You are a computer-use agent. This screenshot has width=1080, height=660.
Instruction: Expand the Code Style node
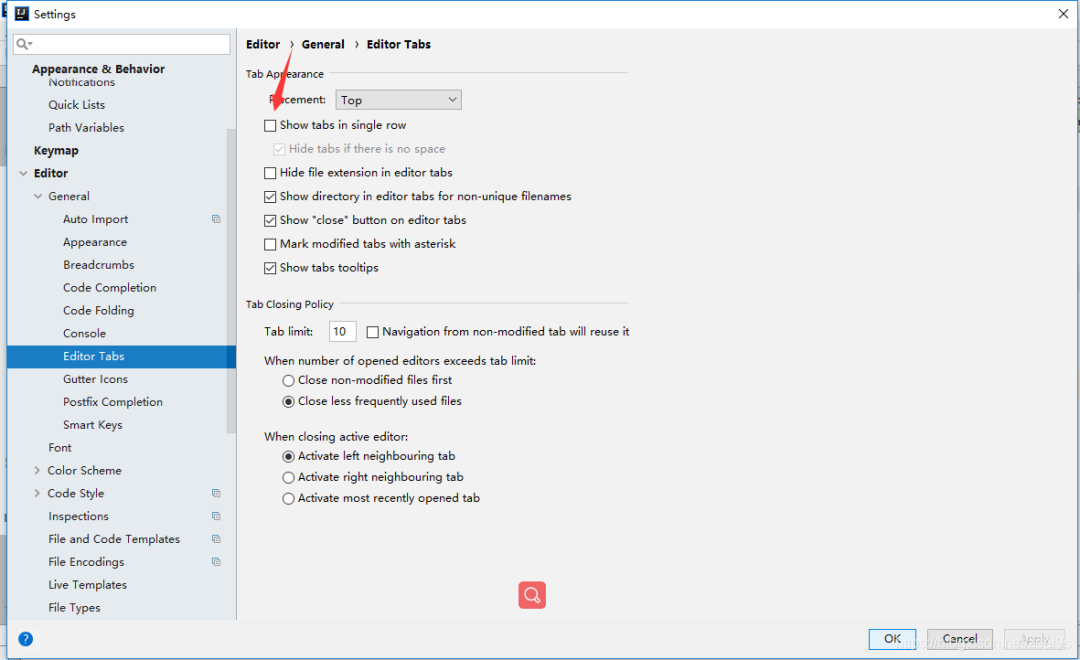pos(37,493)
